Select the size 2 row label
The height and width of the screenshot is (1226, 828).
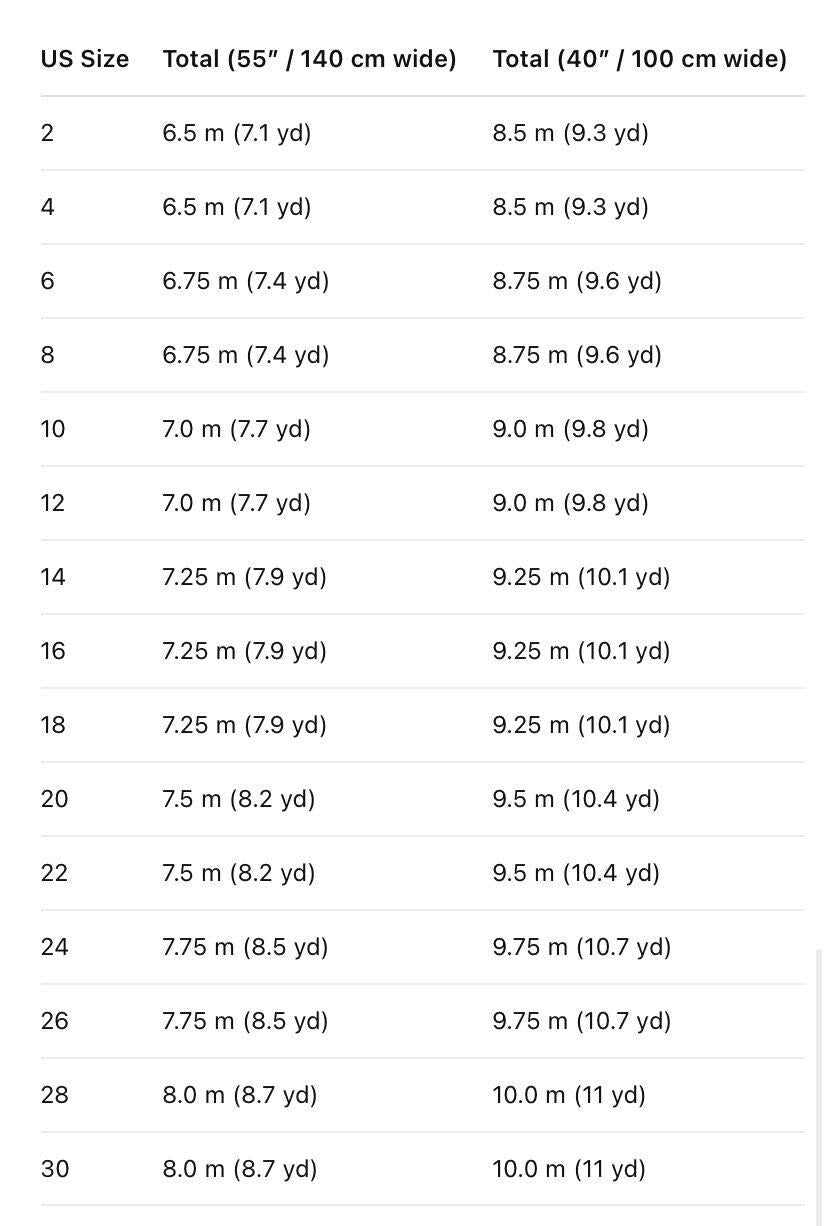[47, 133]
